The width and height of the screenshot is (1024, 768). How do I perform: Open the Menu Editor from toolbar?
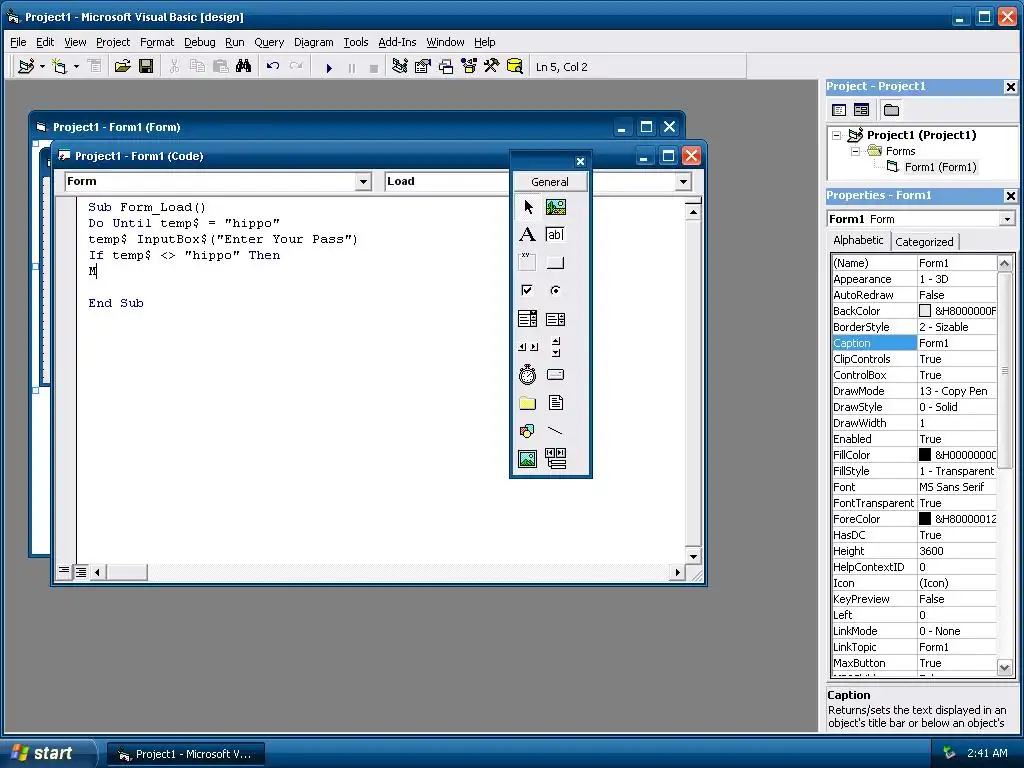tap(95, 67)
